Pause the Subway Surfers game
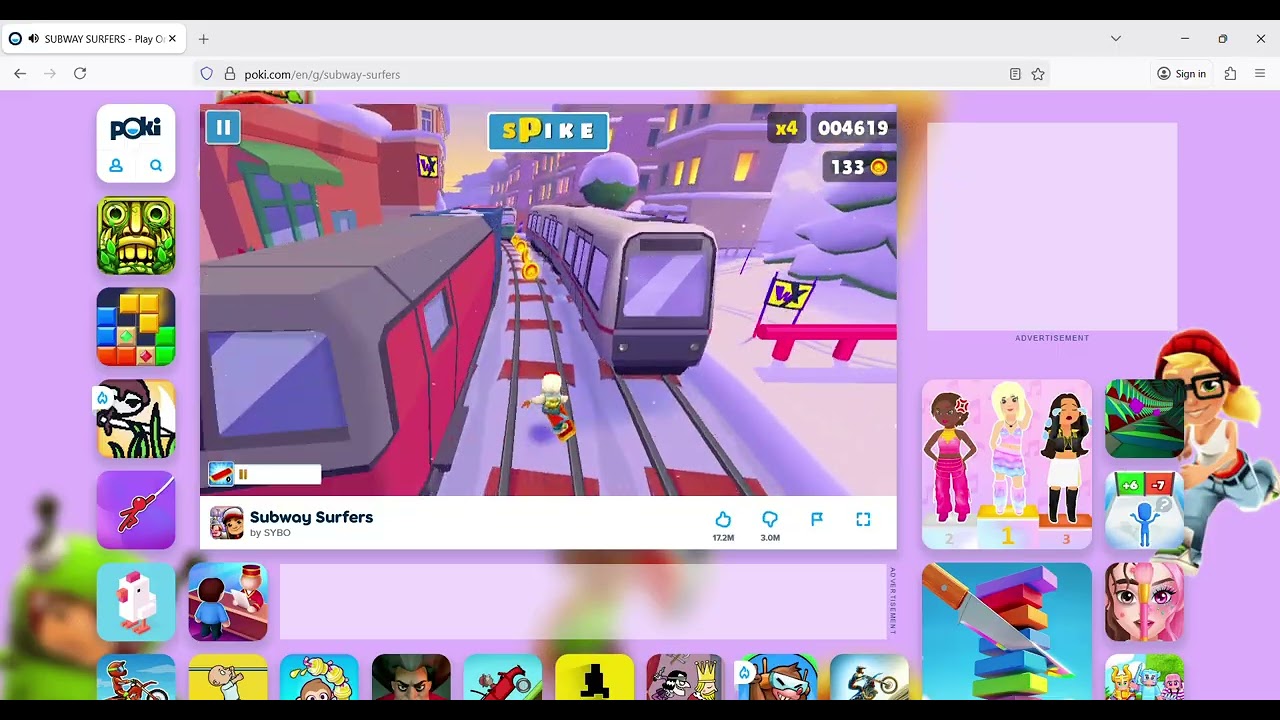This screenshot has height=720, width=1280. pos(223,128)
